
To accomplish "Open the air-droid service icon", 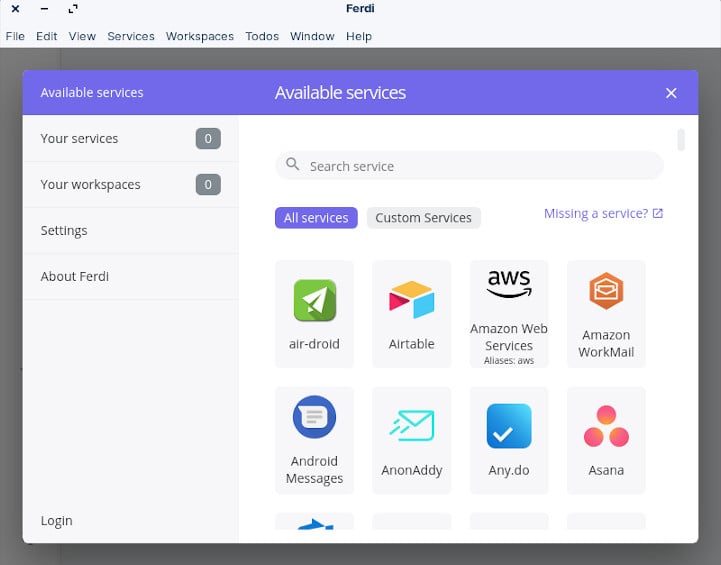I will pos(315,300).
